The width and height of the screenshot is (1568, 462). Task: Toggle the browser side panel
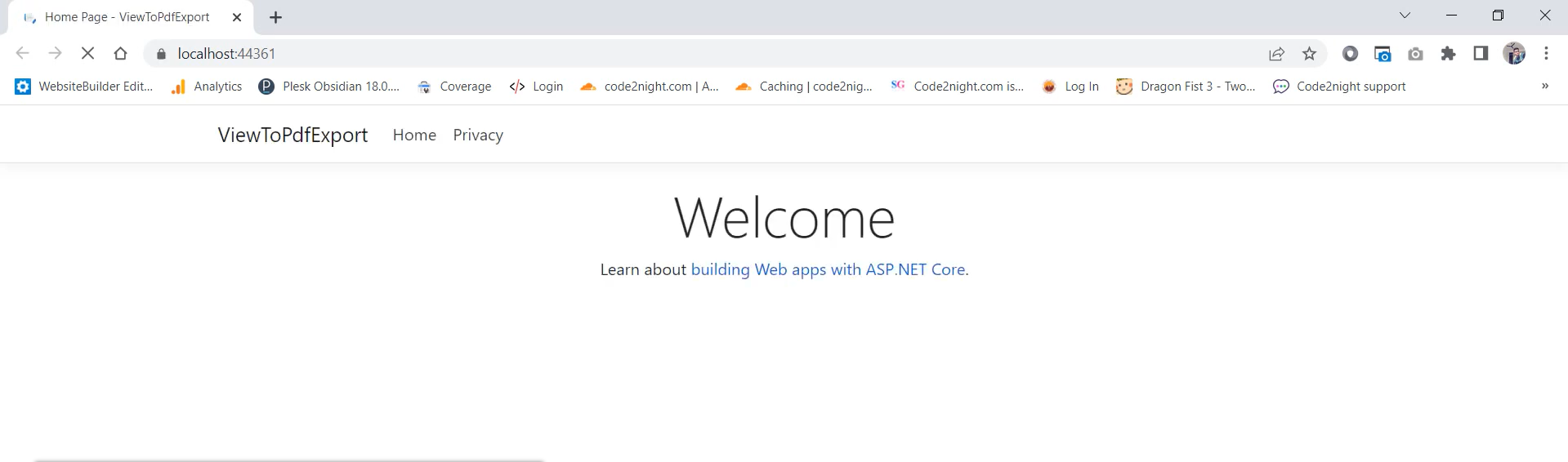tap(1481, 54)
